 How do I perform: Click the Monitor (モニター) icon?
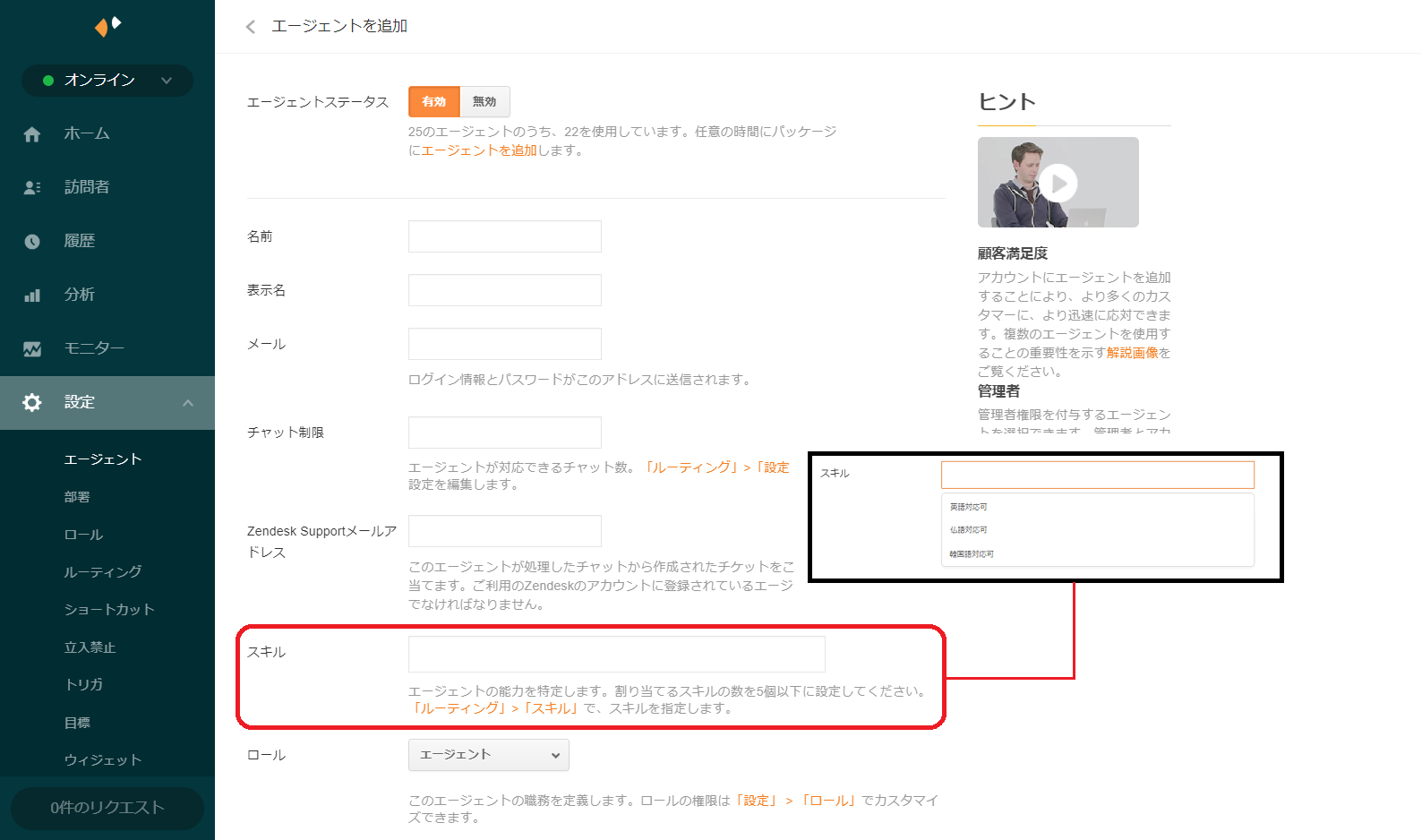32,349
